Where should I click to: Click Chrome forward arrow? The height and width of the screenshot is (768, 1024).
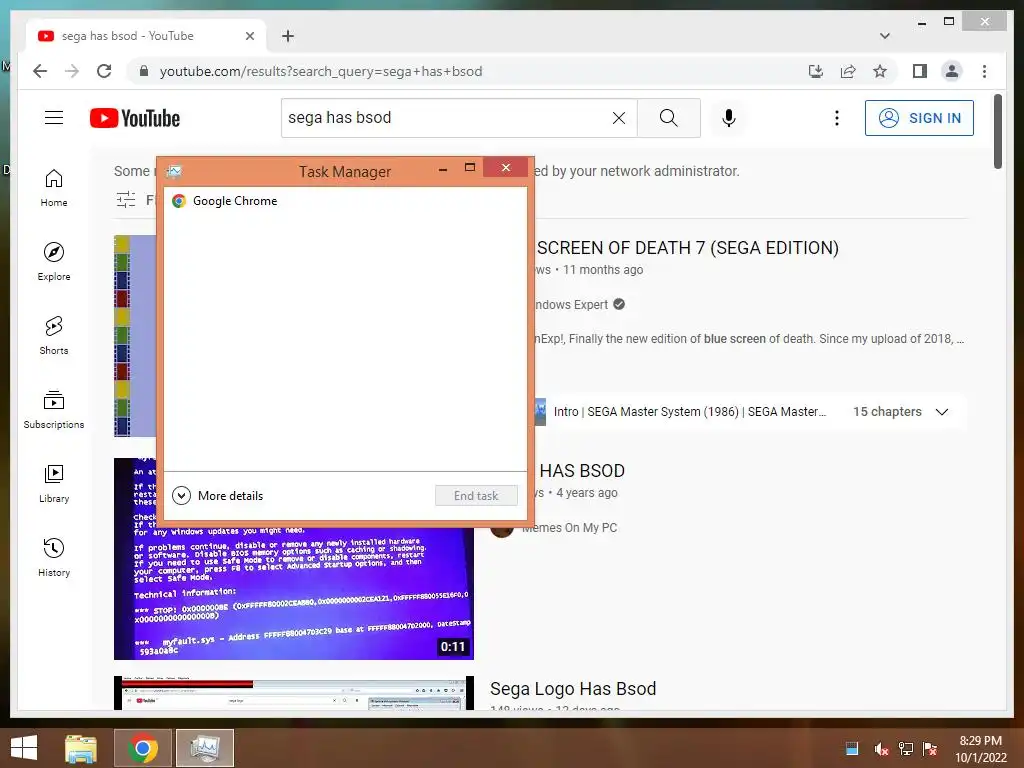click(x=72, y=71)
